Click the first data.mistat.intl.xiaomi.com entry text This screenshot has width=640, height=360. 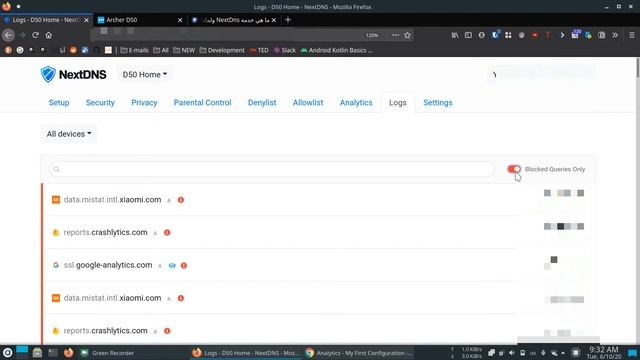point(112,200)
